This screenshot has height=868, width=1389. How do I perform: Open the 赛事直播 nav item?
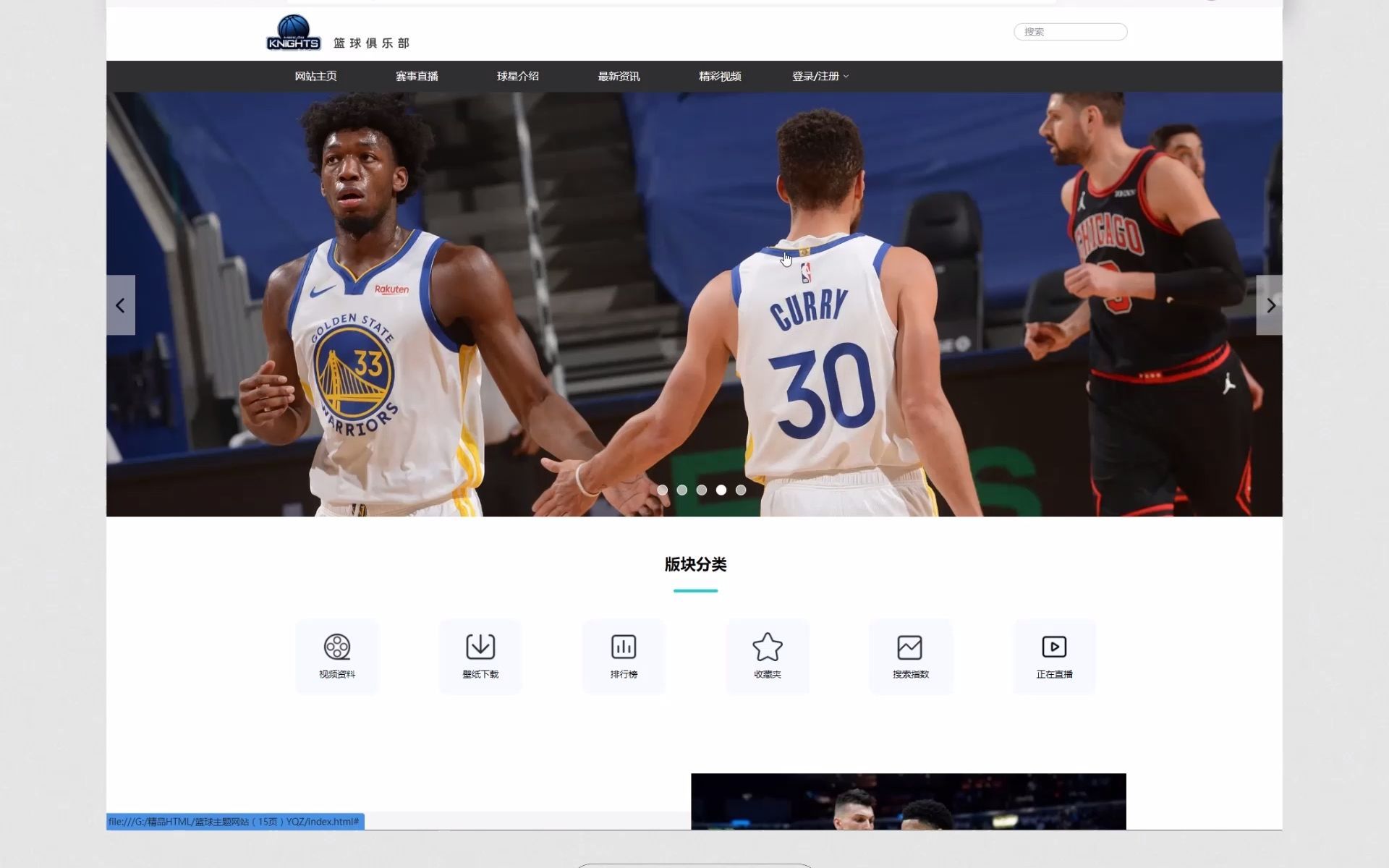coord(417,76)
